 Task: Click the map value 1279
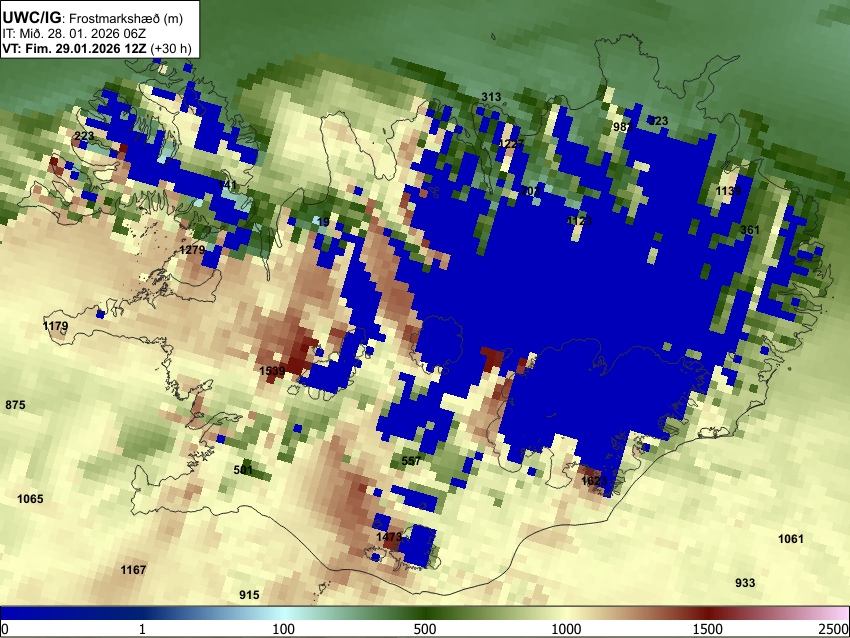coord(192,250)
